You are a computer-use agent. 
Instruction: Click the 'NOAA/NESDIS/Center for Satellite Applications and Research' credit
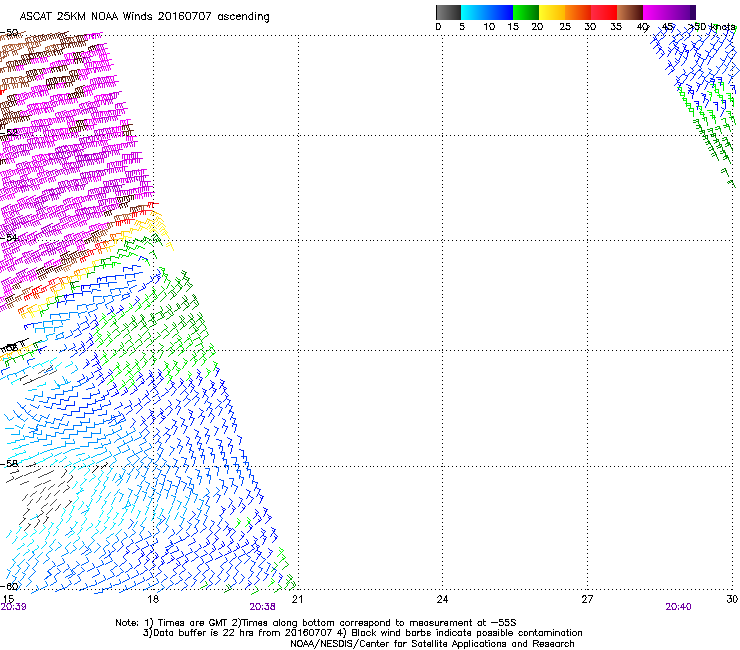(432, 644)
